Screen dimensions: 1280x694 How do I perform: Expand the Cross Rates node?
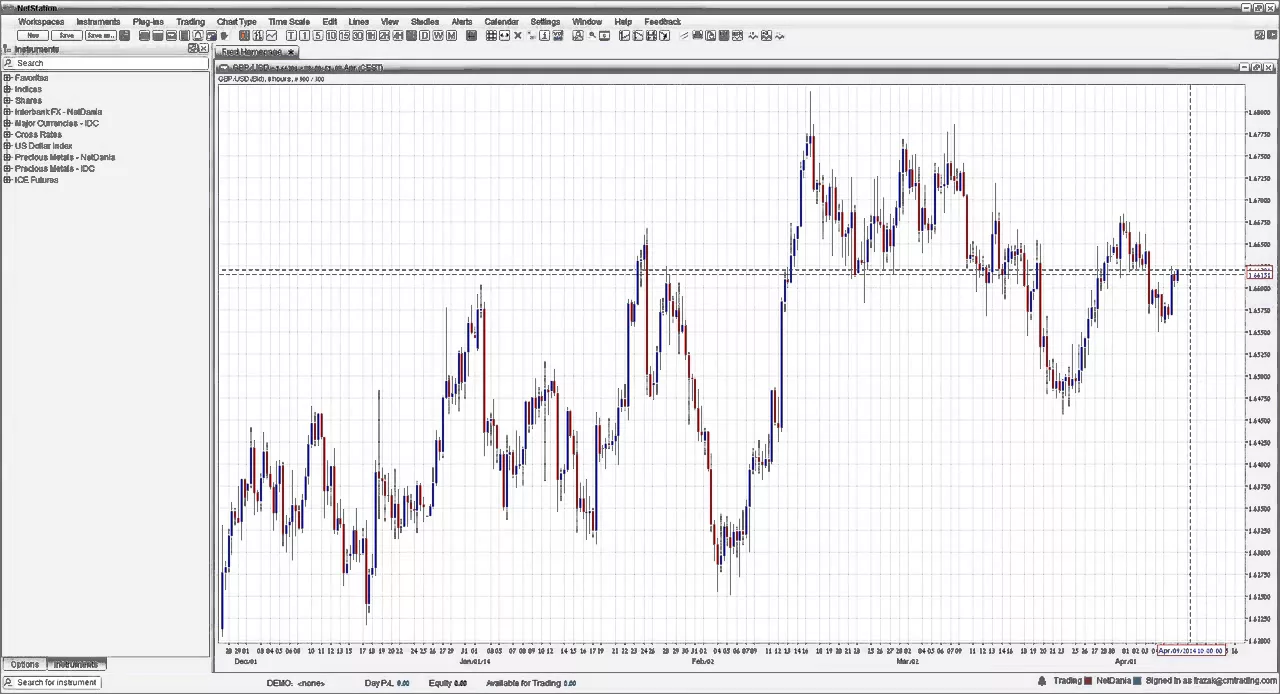[x=7, y=134]
